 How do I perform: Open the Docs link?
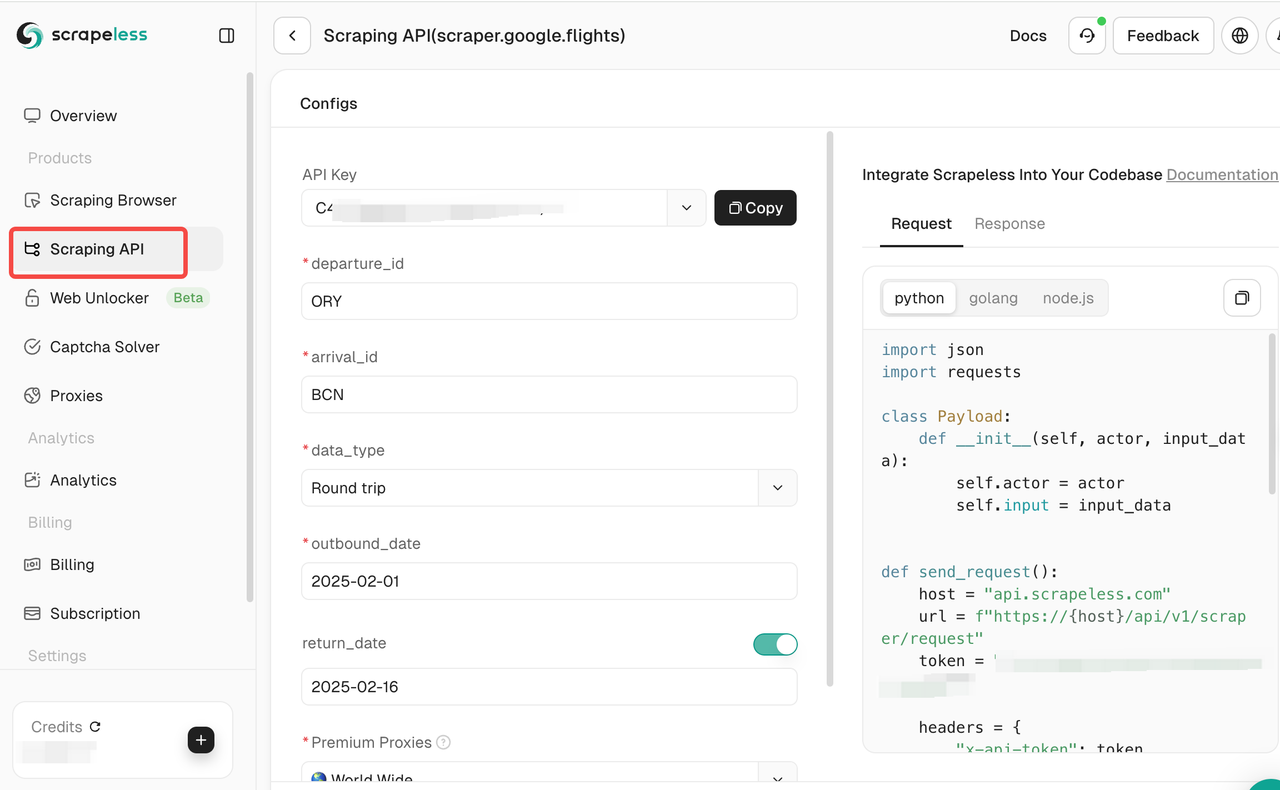tap(1028, 35)
